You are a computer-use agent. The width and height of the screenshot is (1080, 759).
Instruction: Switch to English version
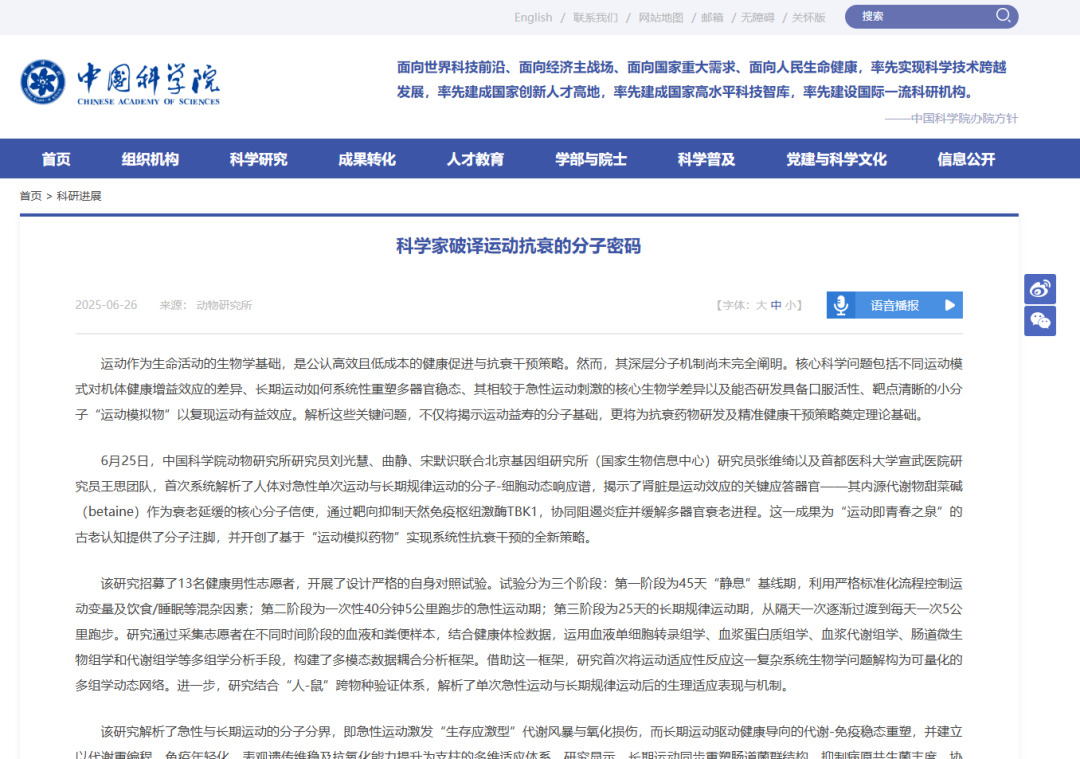[533, 17]
